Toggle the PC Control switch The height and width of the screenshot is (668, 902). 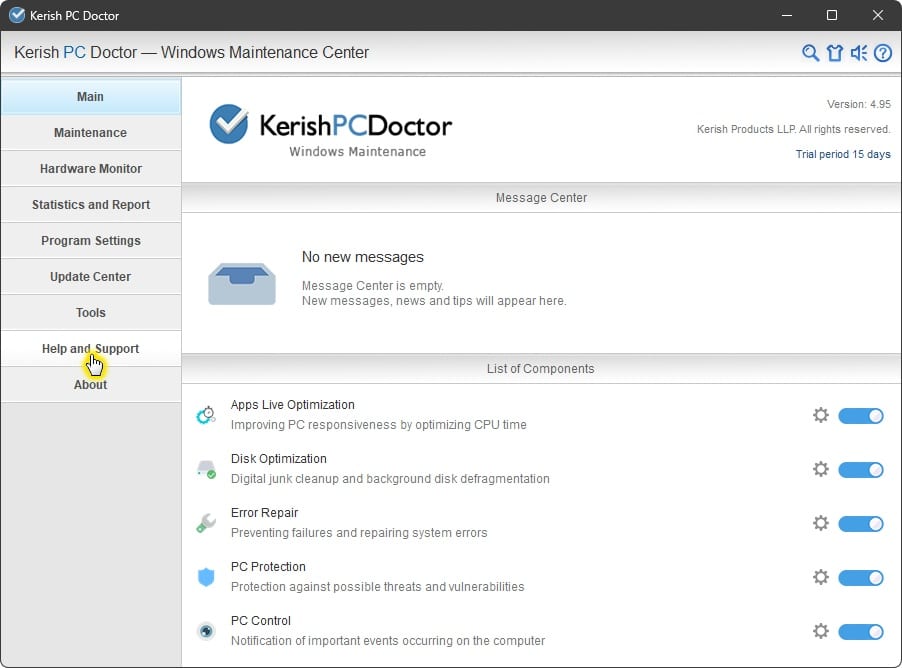(x=861, y=632)
